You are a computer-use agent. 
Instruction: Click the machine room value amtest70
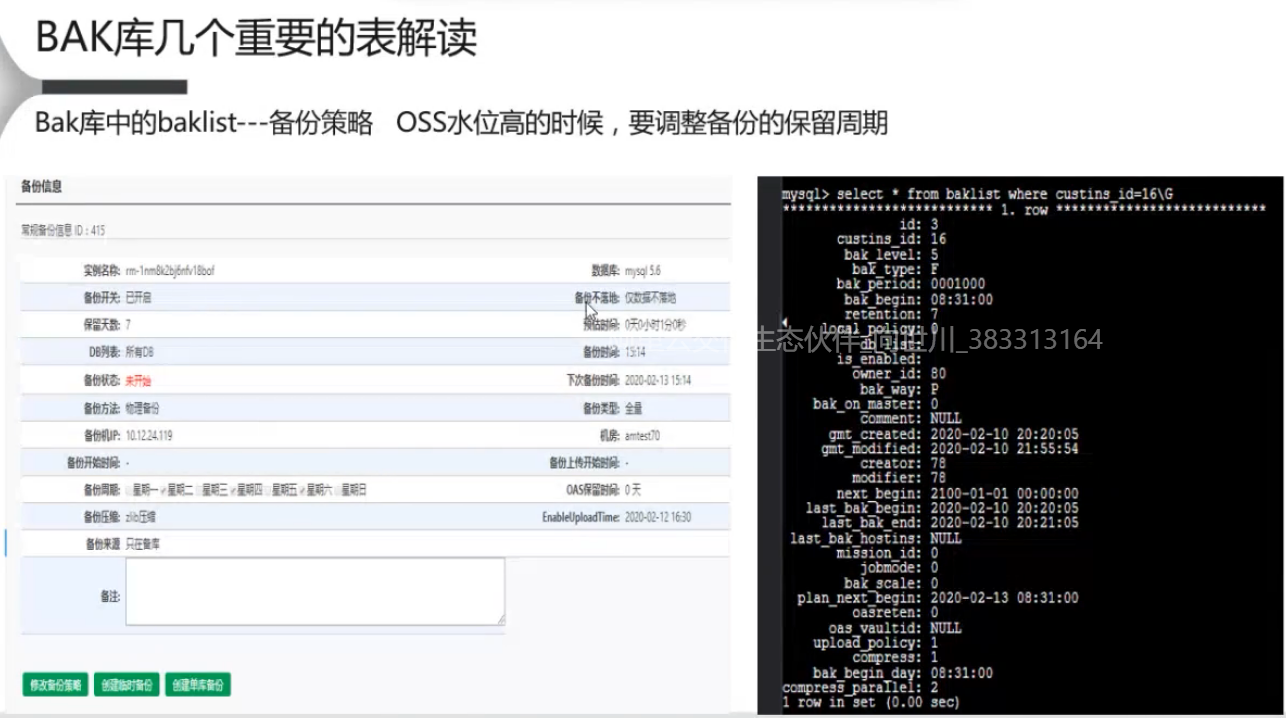(x=642, y=436)
